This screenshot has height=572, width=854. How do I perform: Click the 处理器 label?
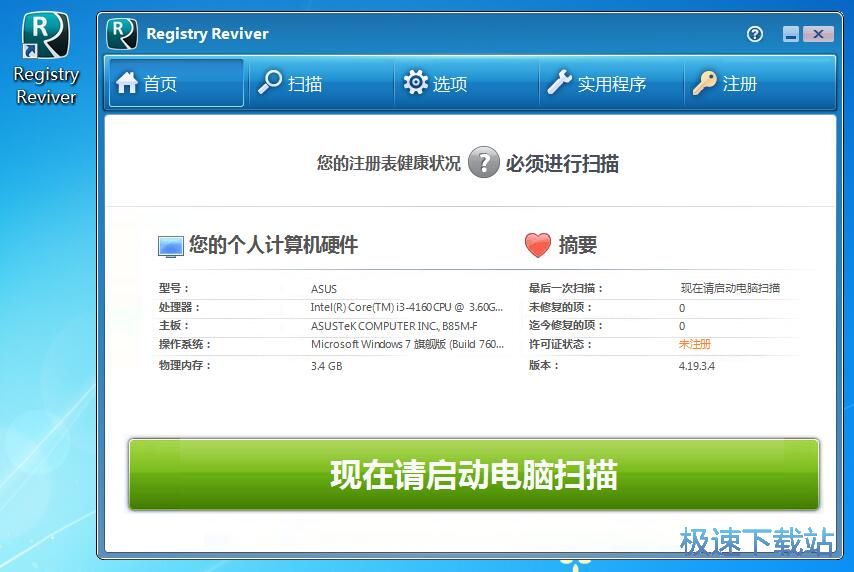179,307
